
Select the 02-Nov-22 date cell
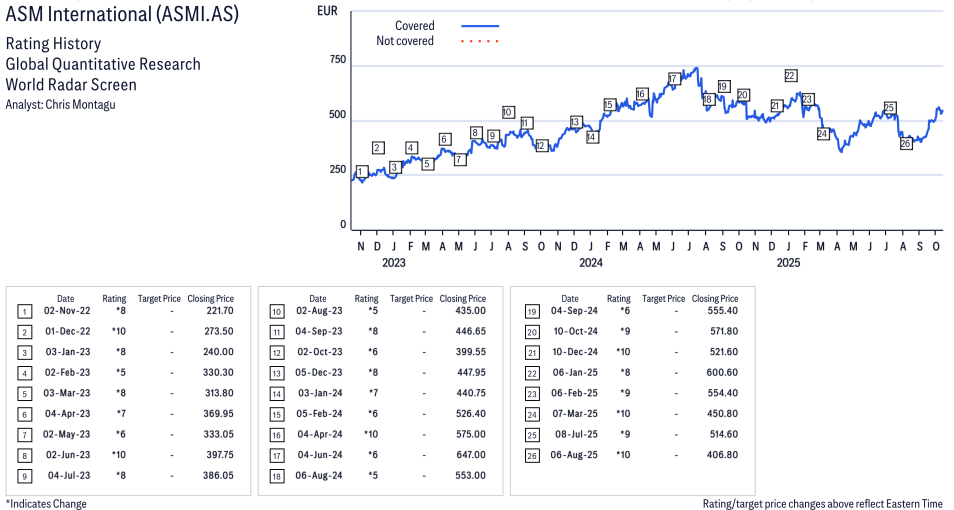pyautogui.click(x=67, y=312)
